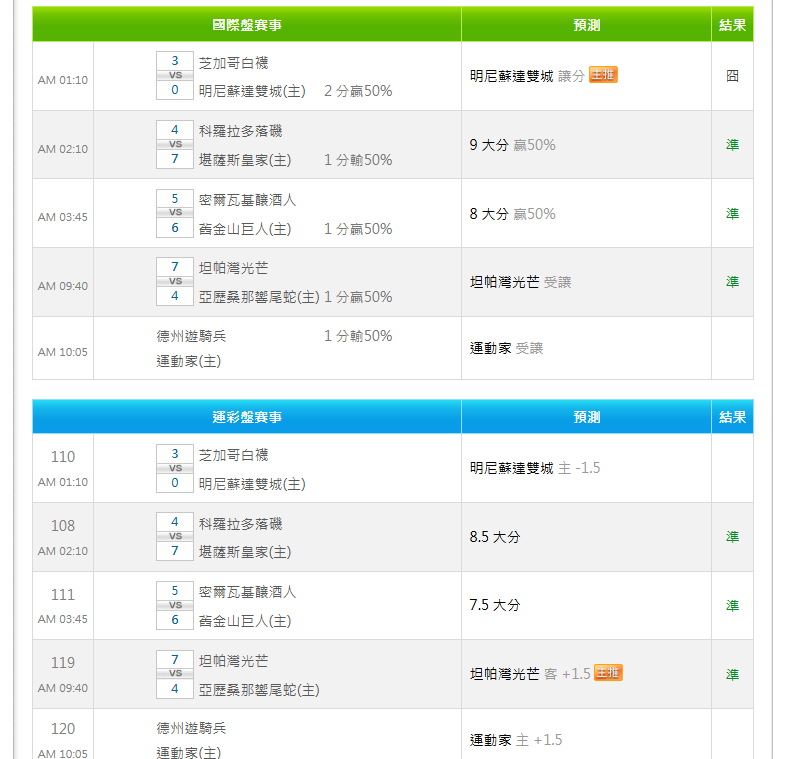Click game number 110 in 運彩盤賽事
Image resolution: width=790 pixels, height=759 pixels.
tap(63, 457)
